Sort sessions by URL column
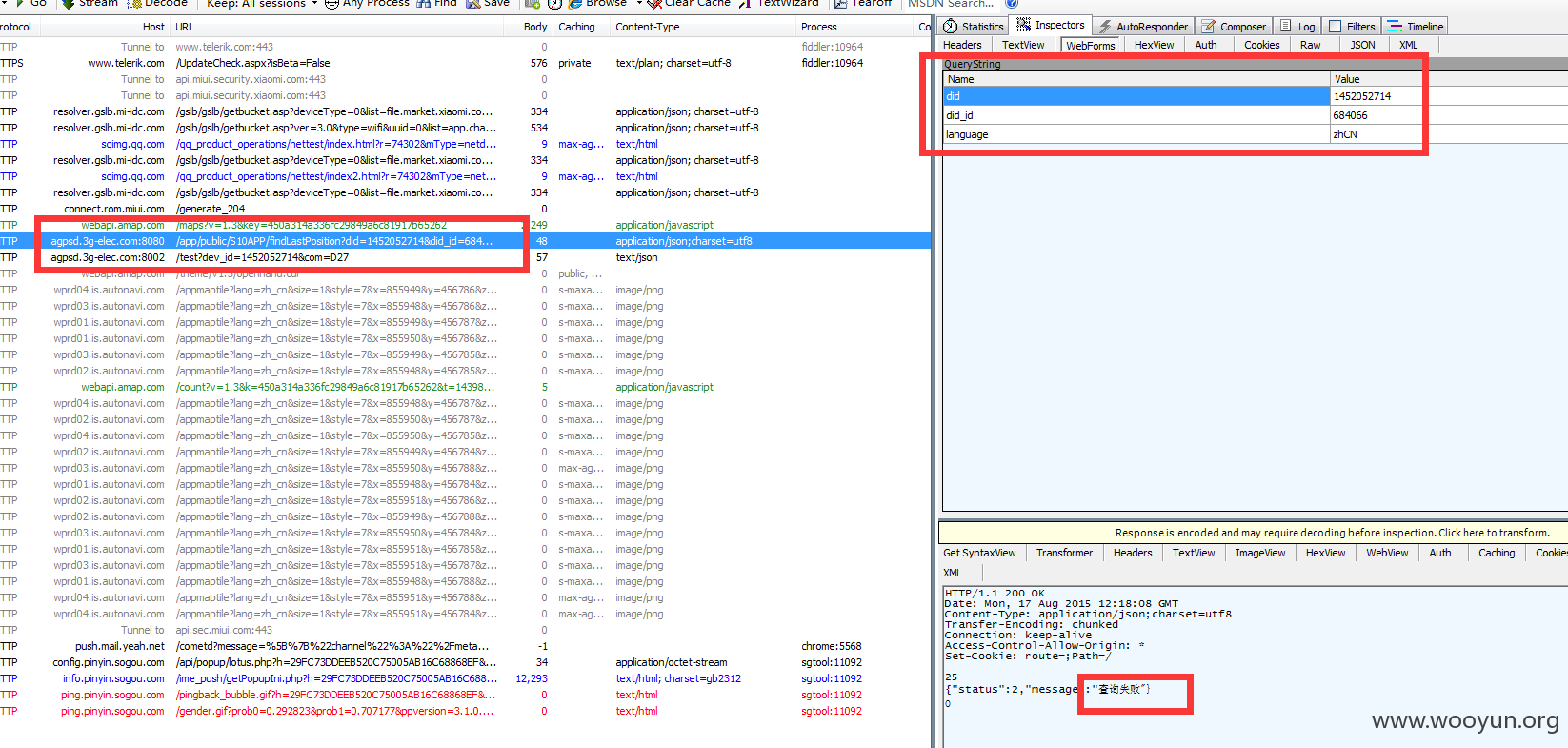 pos(338,27)
